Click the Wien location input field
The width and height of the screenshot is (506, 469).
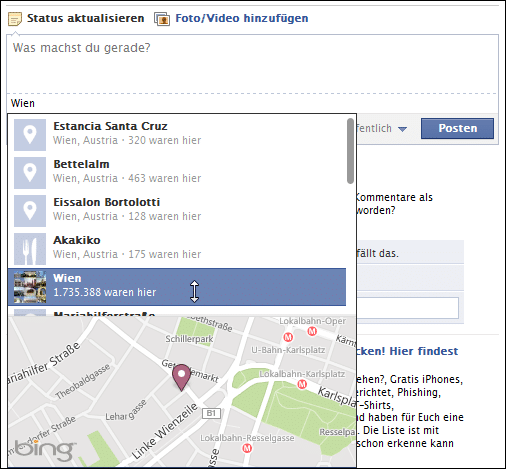click(252, 103)
